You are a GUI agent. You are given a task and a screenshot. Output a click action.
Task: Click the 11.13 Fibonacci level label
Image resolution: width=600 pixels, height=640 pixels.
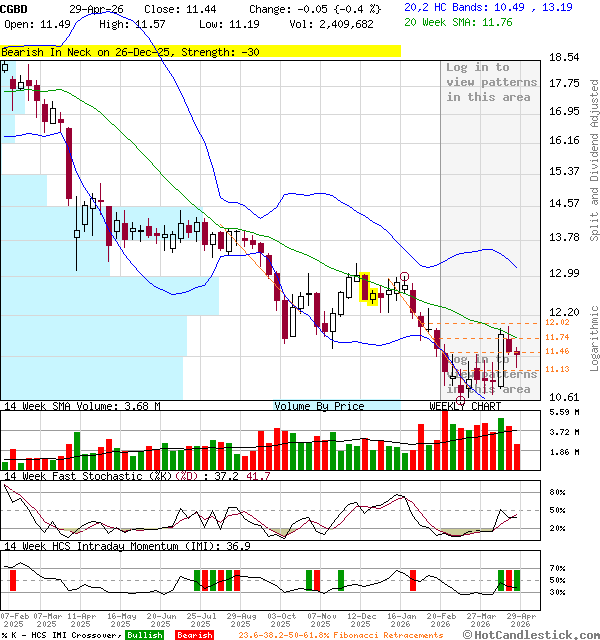pos(558,369)
